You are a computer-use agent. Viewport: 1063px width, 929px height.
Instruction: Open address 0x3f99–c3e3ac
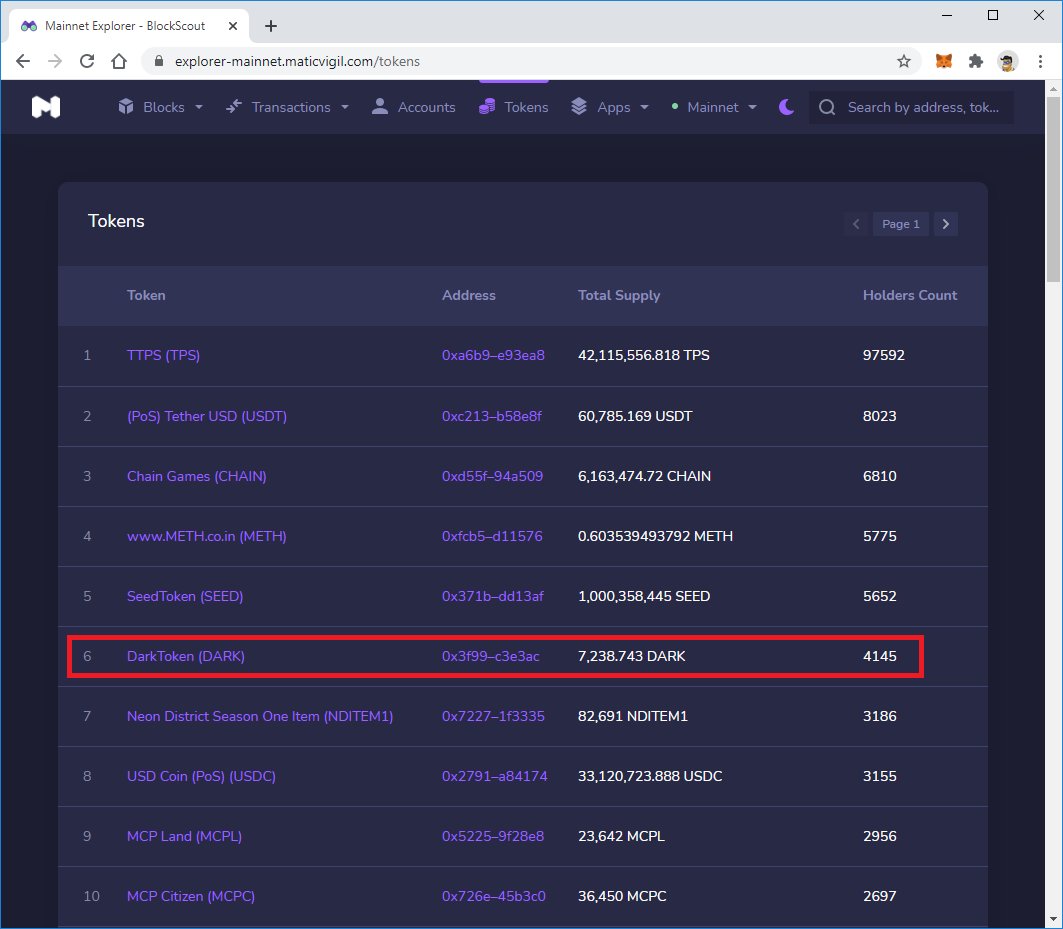(x=491, y=656)
